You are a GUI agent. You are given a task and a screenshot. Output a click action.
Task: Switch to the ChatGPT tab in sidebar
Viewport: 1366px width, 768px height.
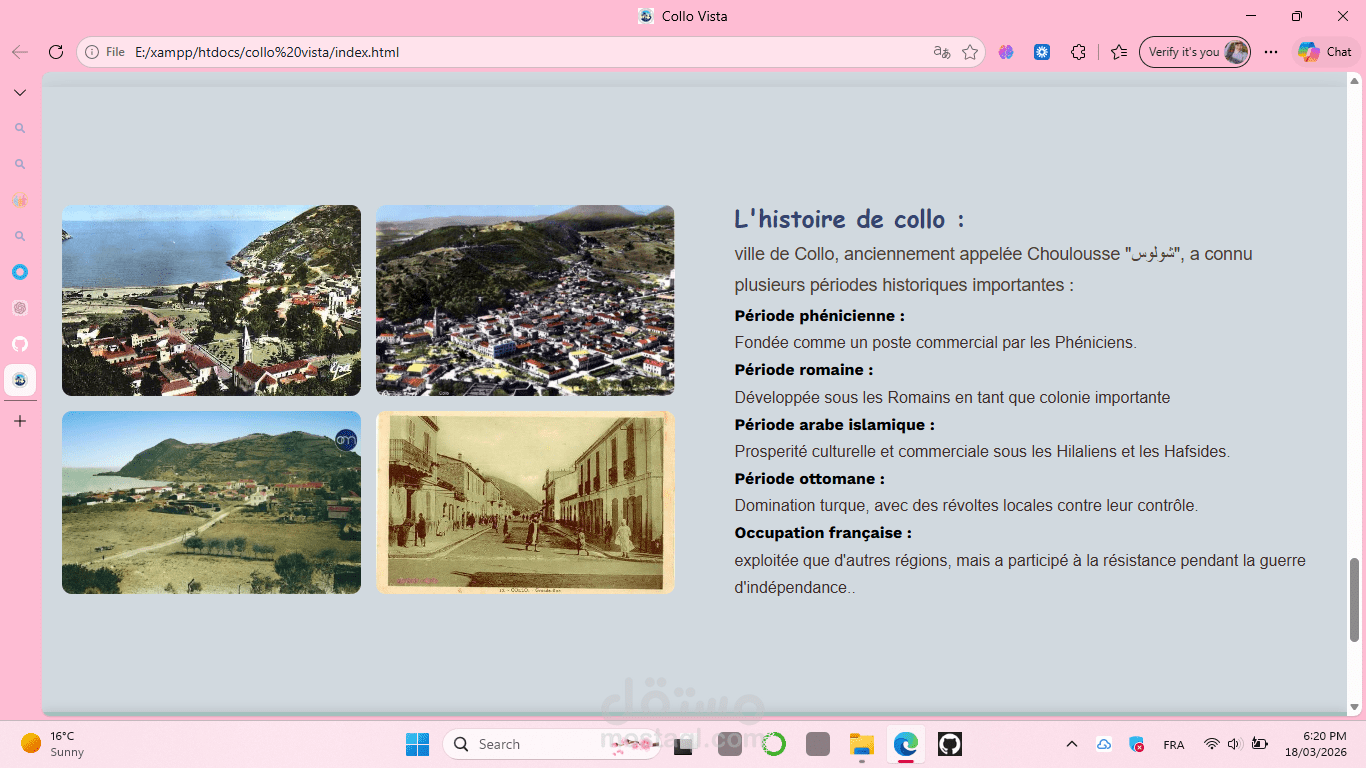coord(20,308)
